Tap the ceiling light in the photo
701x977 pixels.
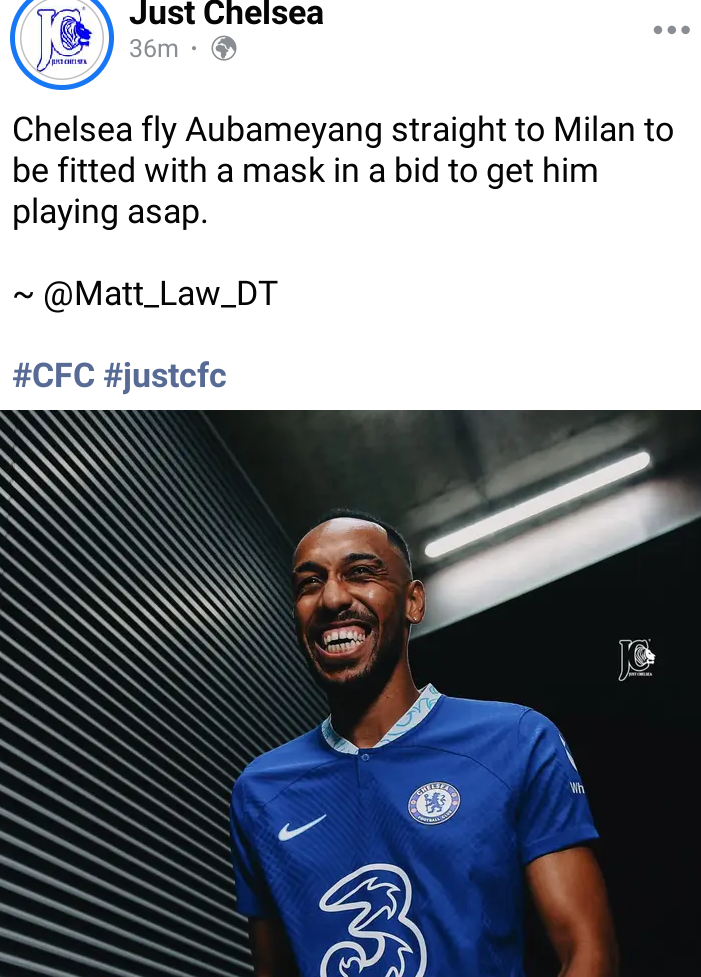coord(536,504)
